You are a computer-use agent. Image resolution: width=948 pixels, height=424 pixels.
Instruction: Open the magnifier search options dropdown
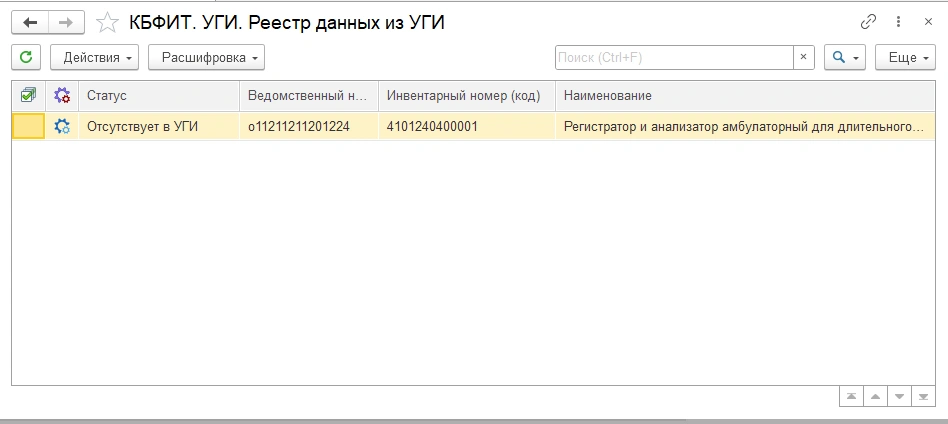[845, 57]
